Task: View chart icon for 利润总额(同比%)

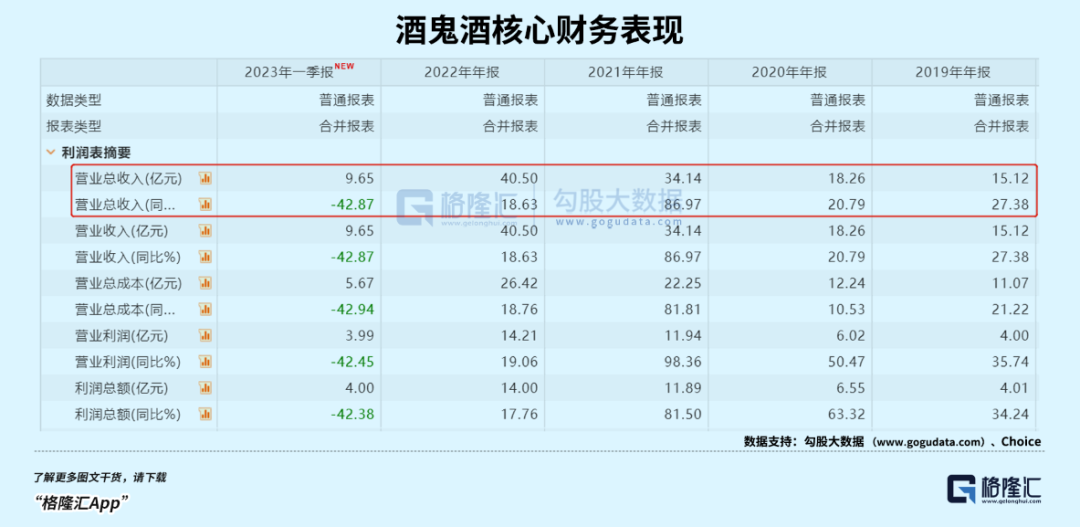Action: point(205,414)
